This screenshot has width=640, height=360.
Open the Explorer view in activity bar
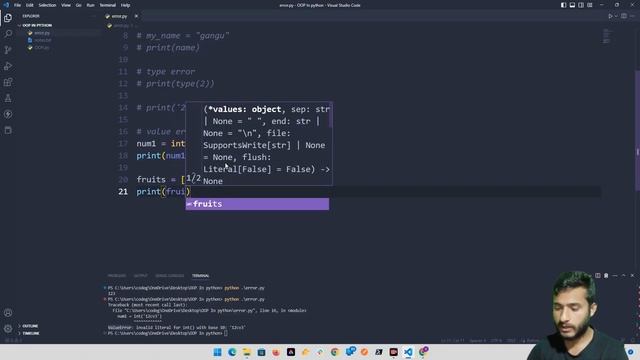tap(8, 18)
